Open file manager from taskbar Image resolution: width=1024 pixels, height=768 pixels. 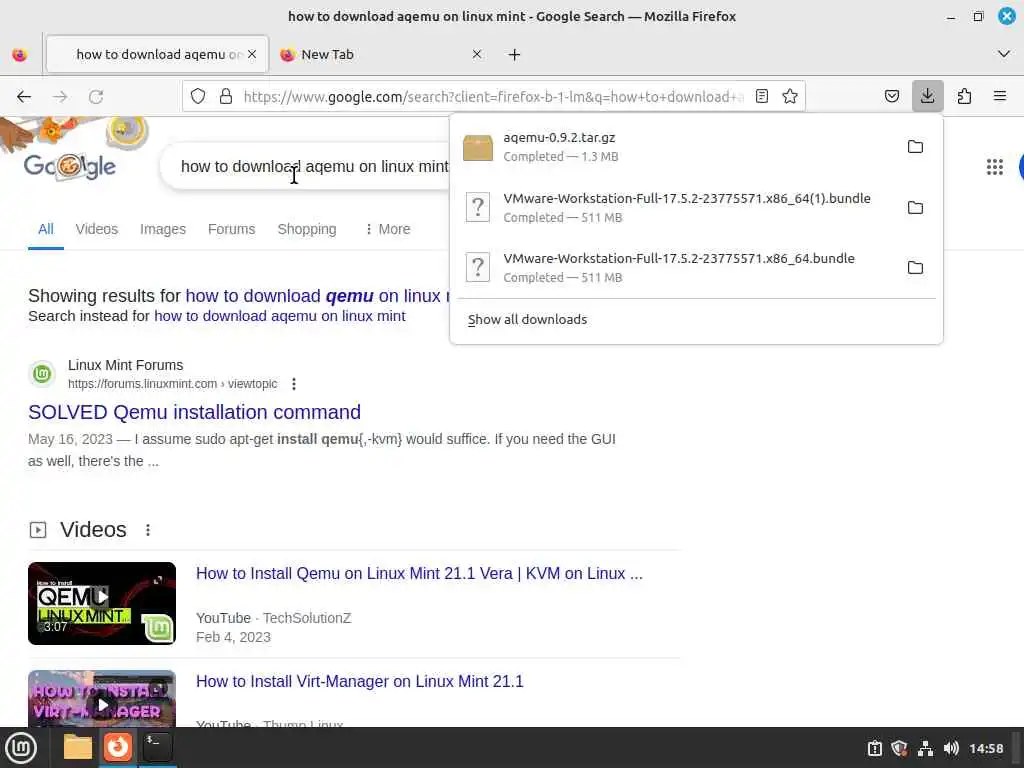[x=78, y=747]
